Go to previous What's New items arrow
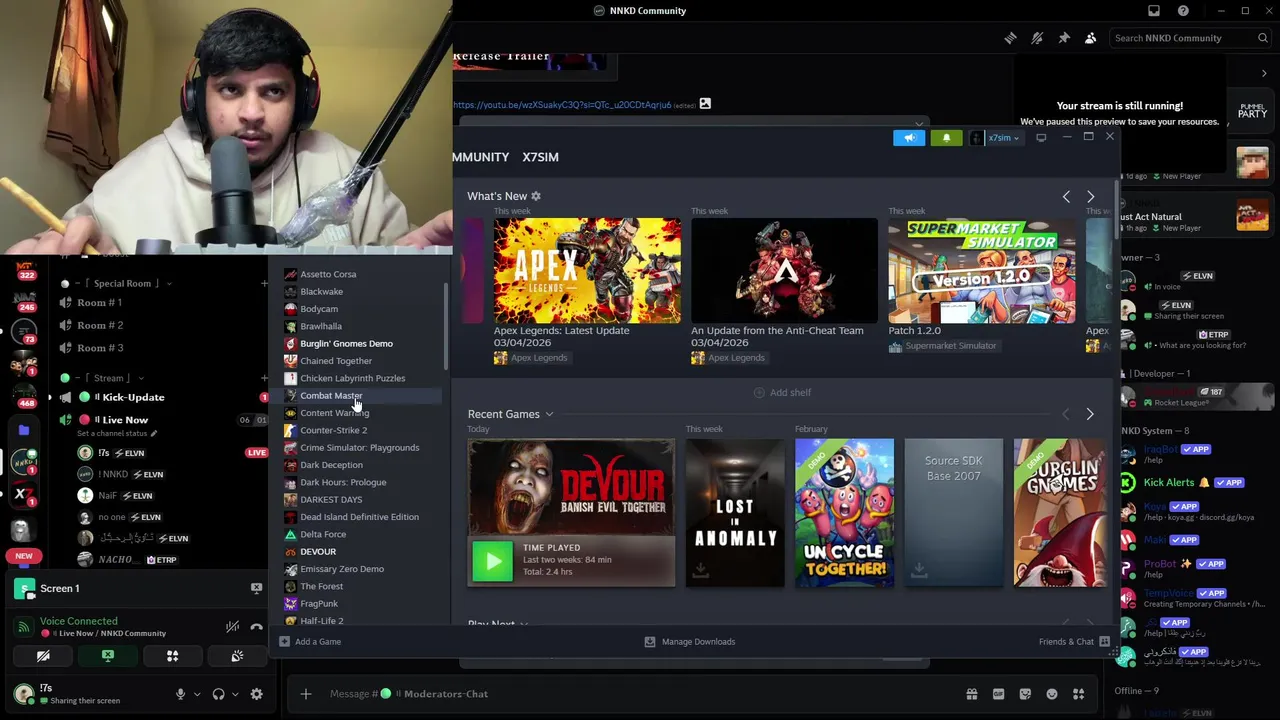The width and height of the screenshot is (1280, 720). coord(1066,197)
